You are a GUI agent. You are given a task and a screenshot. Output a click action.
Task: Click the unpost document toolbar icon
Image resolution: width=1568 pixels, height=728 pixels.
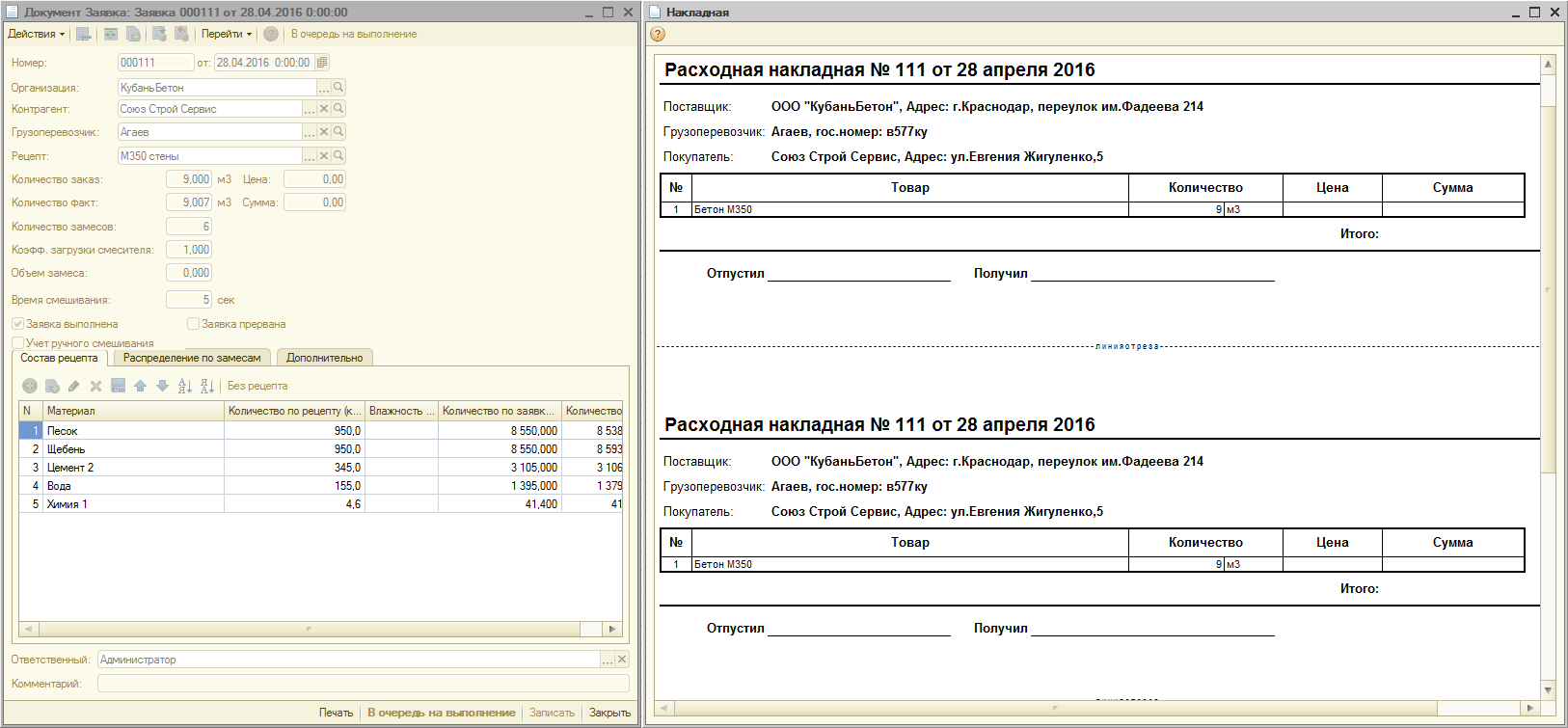point(181,34)
